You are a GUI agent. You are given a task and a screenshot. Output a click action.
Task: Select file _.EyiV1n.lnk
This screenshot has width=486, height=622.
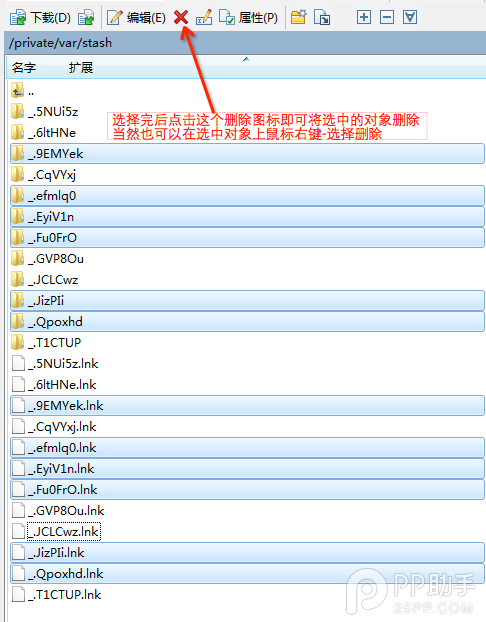pyautogui.click(x=247, y=469)
